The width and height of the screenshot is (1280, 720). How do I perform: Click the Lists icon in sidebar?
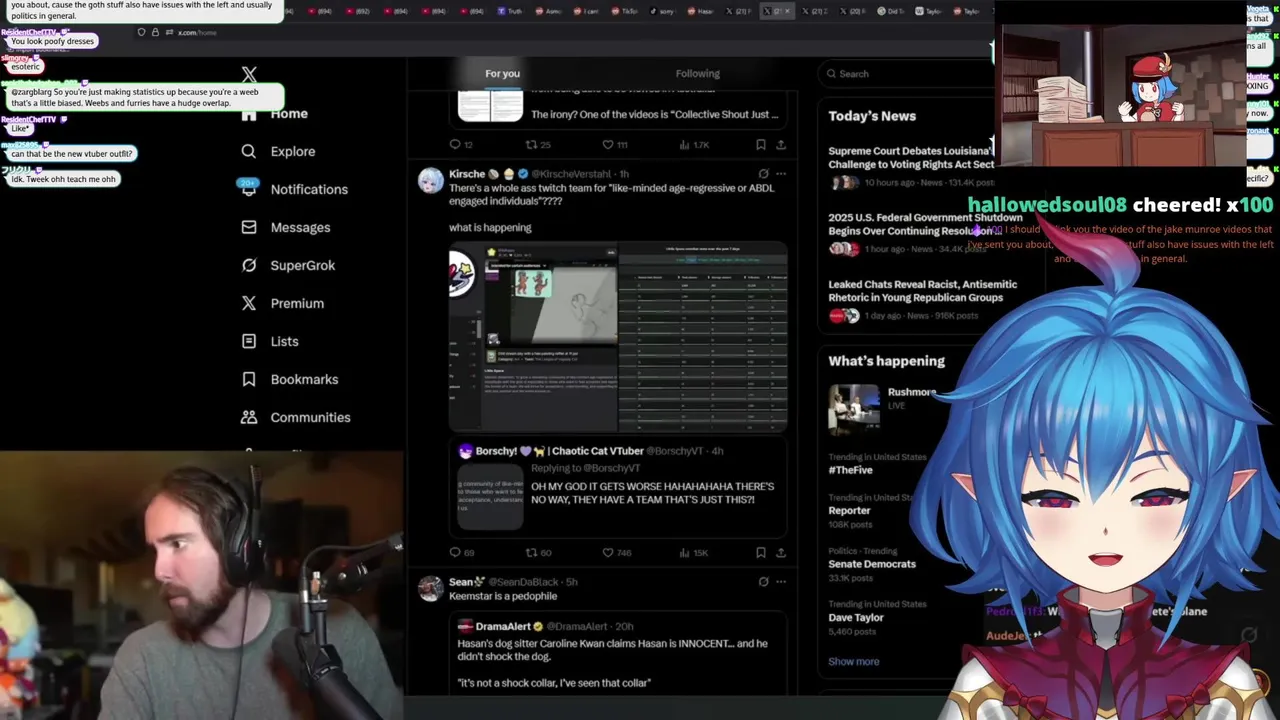[x=249, y=341]
